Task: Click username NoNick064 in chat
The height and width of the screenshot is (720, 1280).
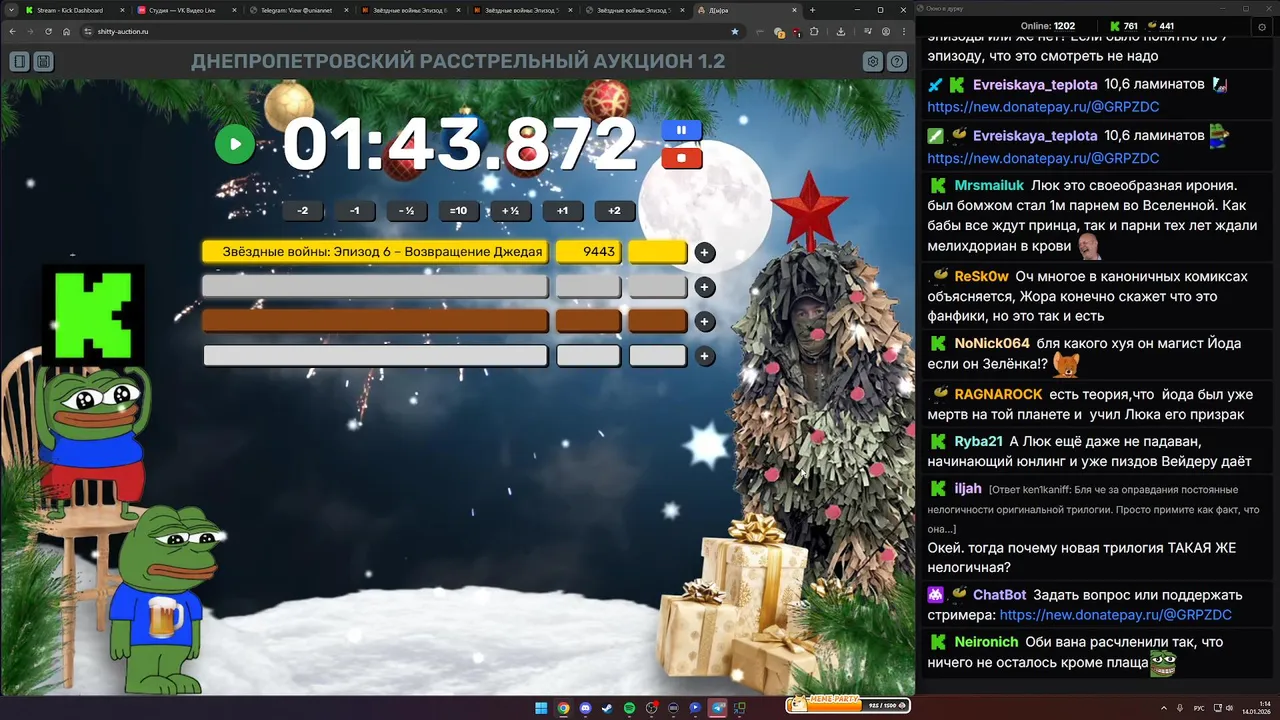Action: point(992,343)
